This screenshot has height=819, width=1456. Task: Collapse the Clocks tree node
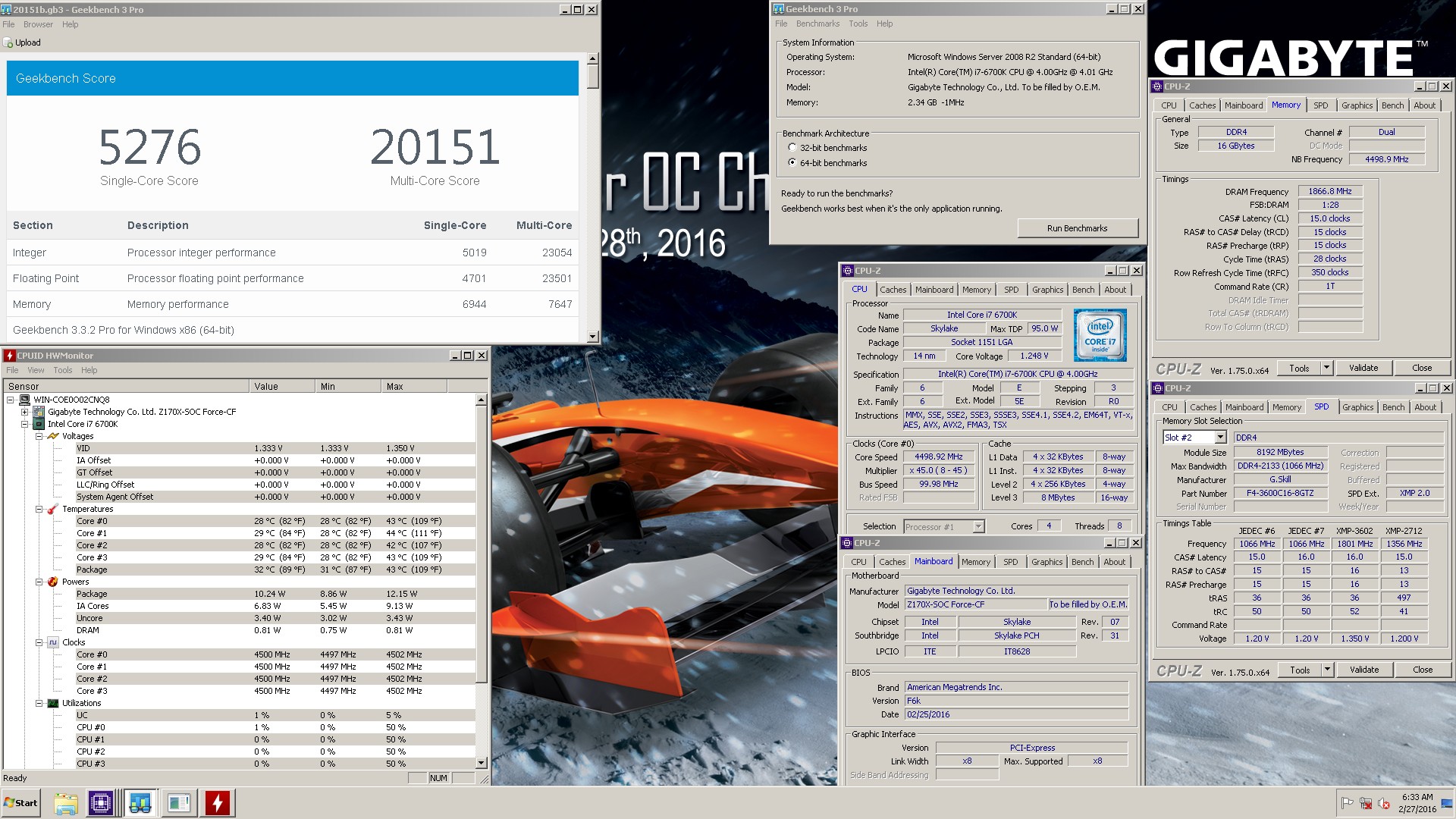[x=39, y=642]
